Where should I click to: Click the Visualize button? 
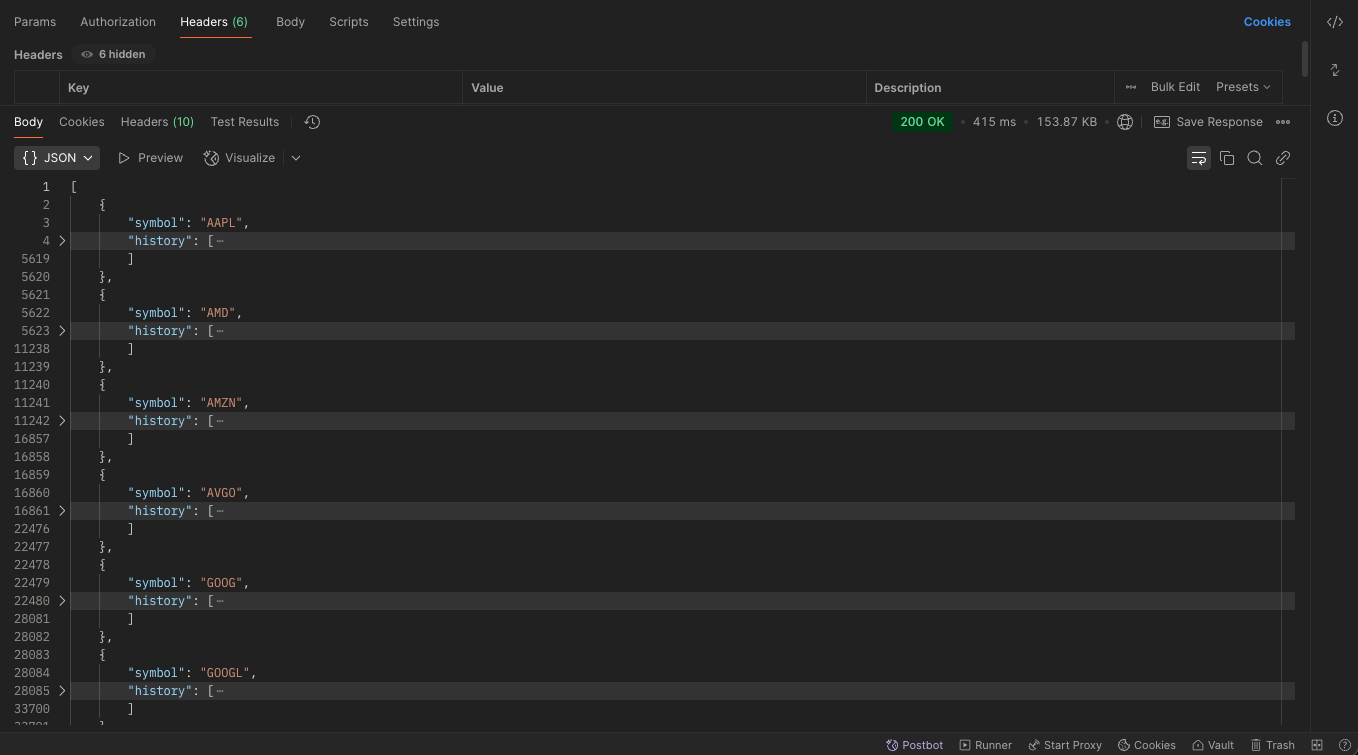(x=239, y=158)
